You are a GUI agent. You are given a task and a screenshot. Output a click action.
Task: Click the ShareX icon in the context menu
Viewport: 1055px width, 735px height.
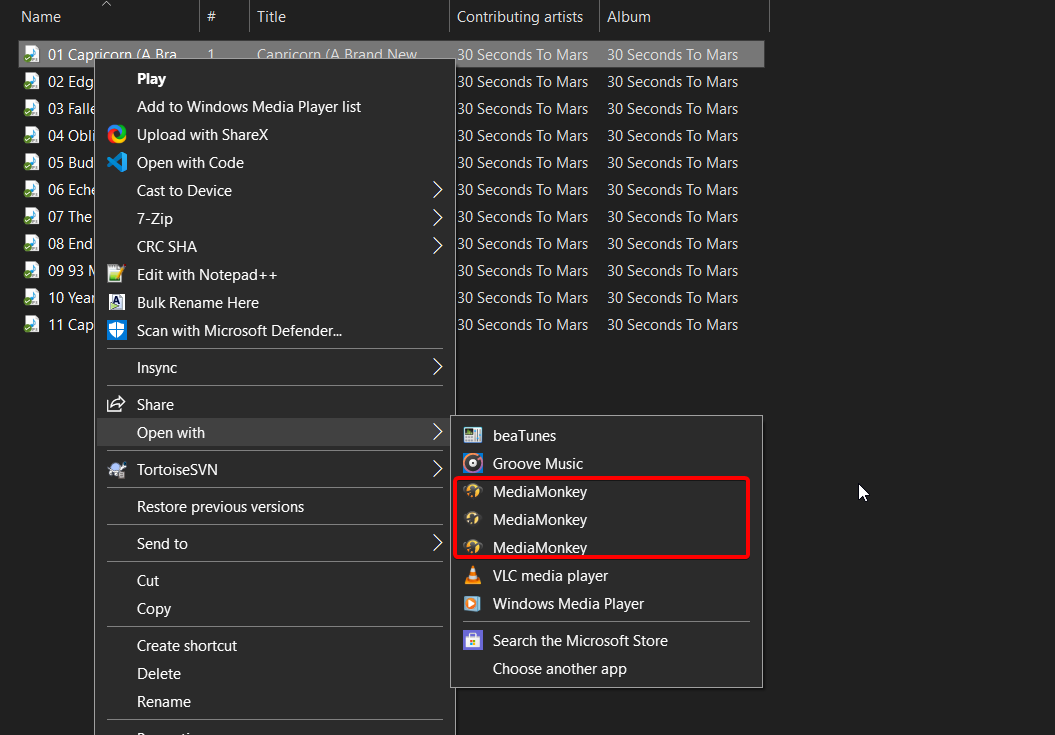pyautogui.click(x=117, y=135)
